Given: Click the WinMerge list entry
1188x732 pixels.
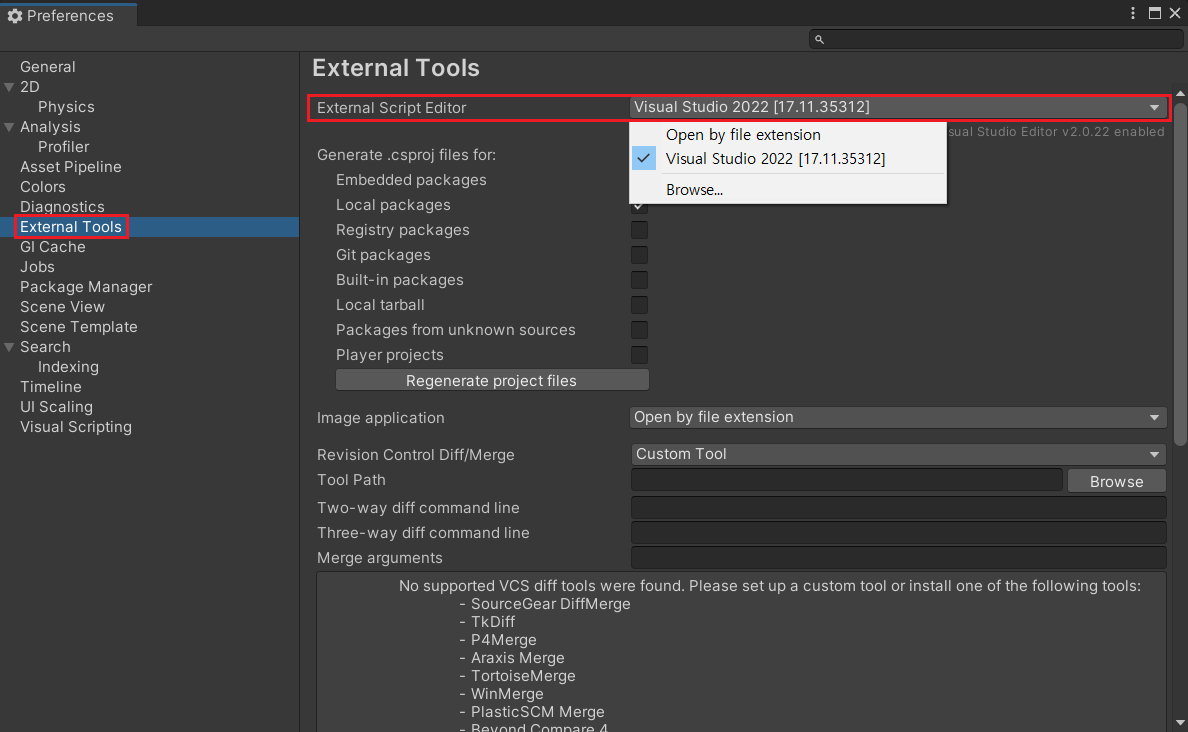Looking at the screenshot, I should click(507, 693).
